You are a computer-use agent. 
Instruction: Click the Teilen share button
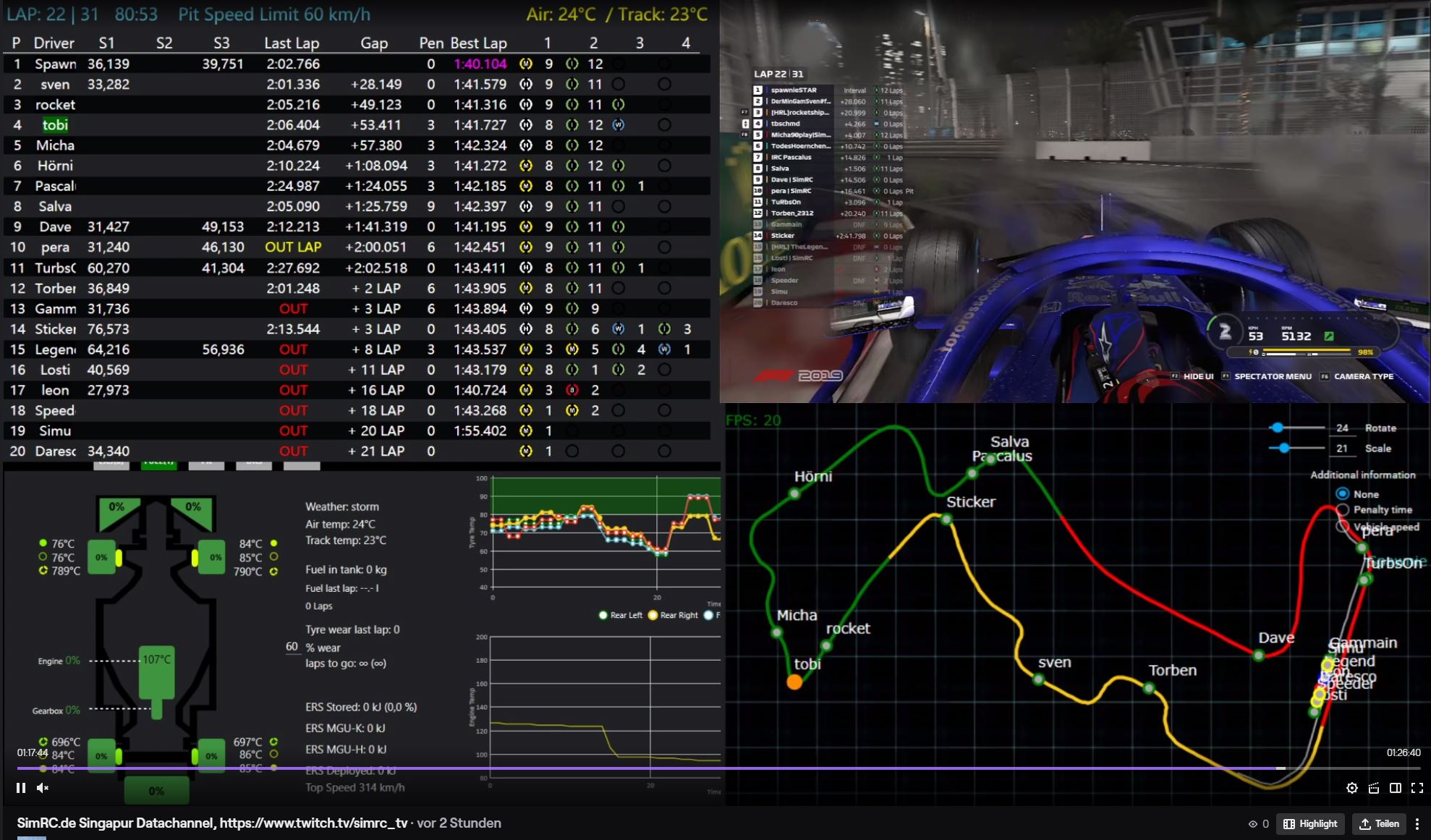[x=1379, y=823]
